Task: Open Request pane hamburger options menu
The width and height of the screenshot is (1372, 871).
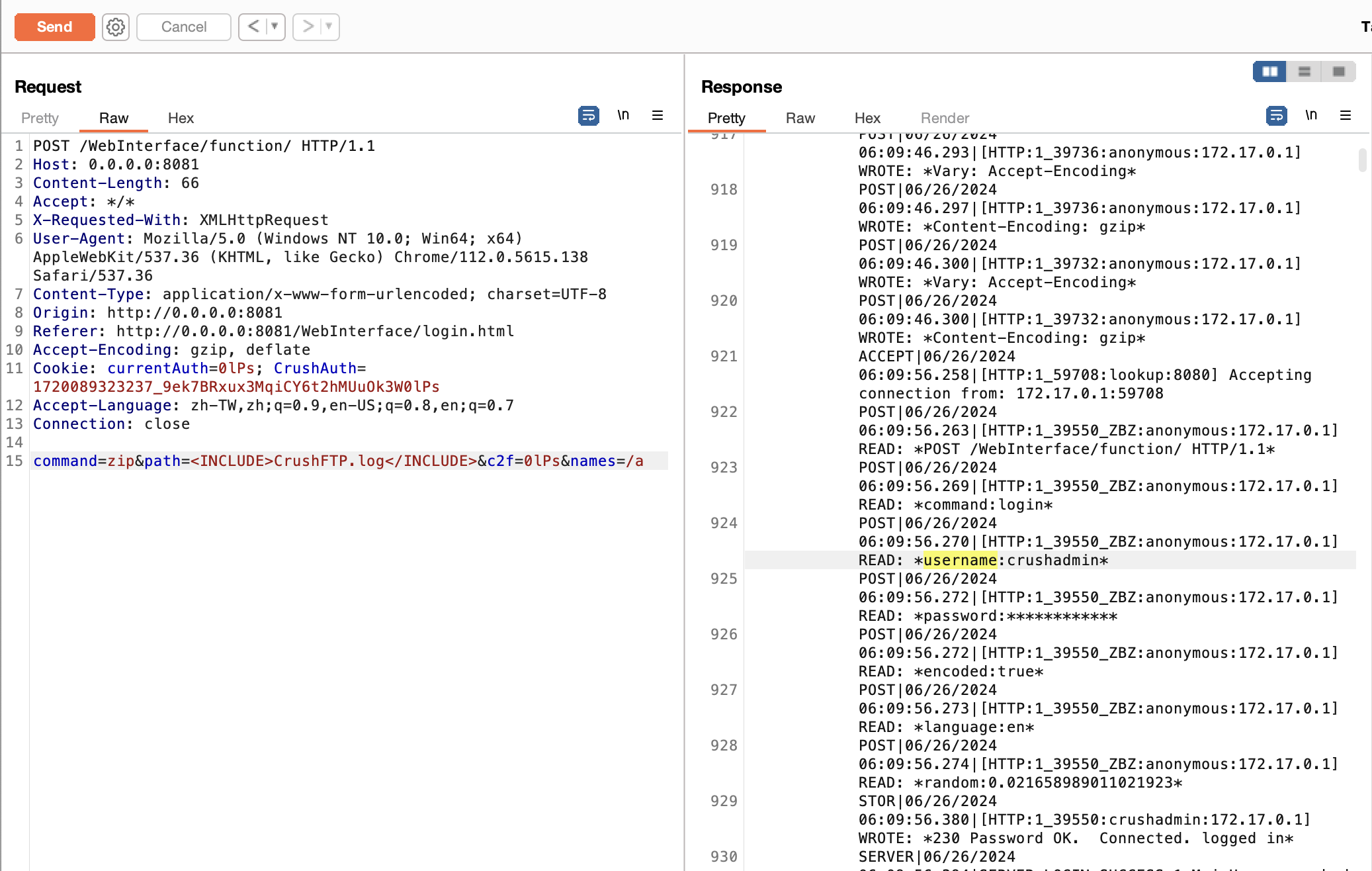Action: (x=658, y=116)
